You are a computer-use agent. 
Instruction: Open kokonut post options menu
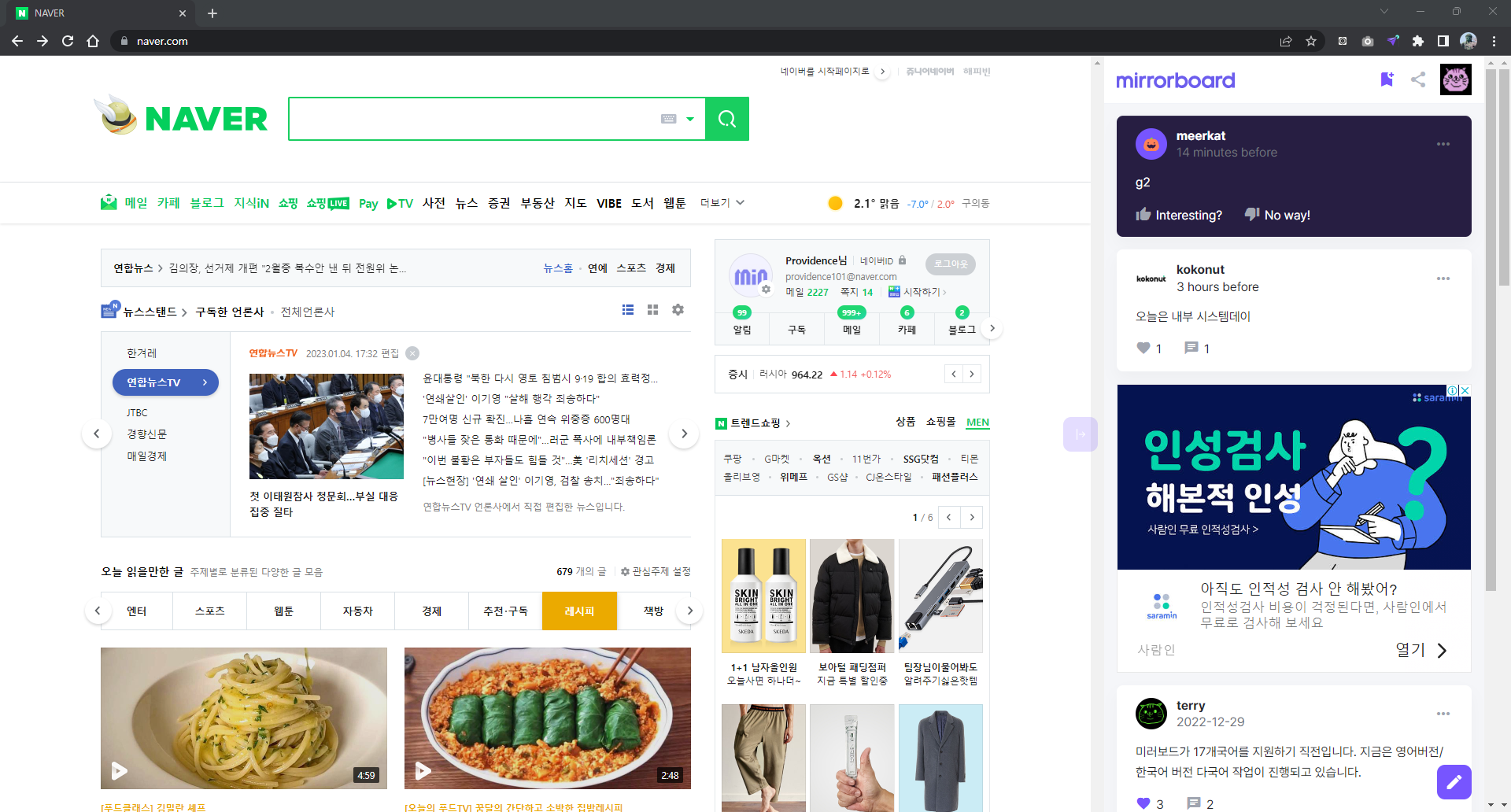click(1443, 279)
